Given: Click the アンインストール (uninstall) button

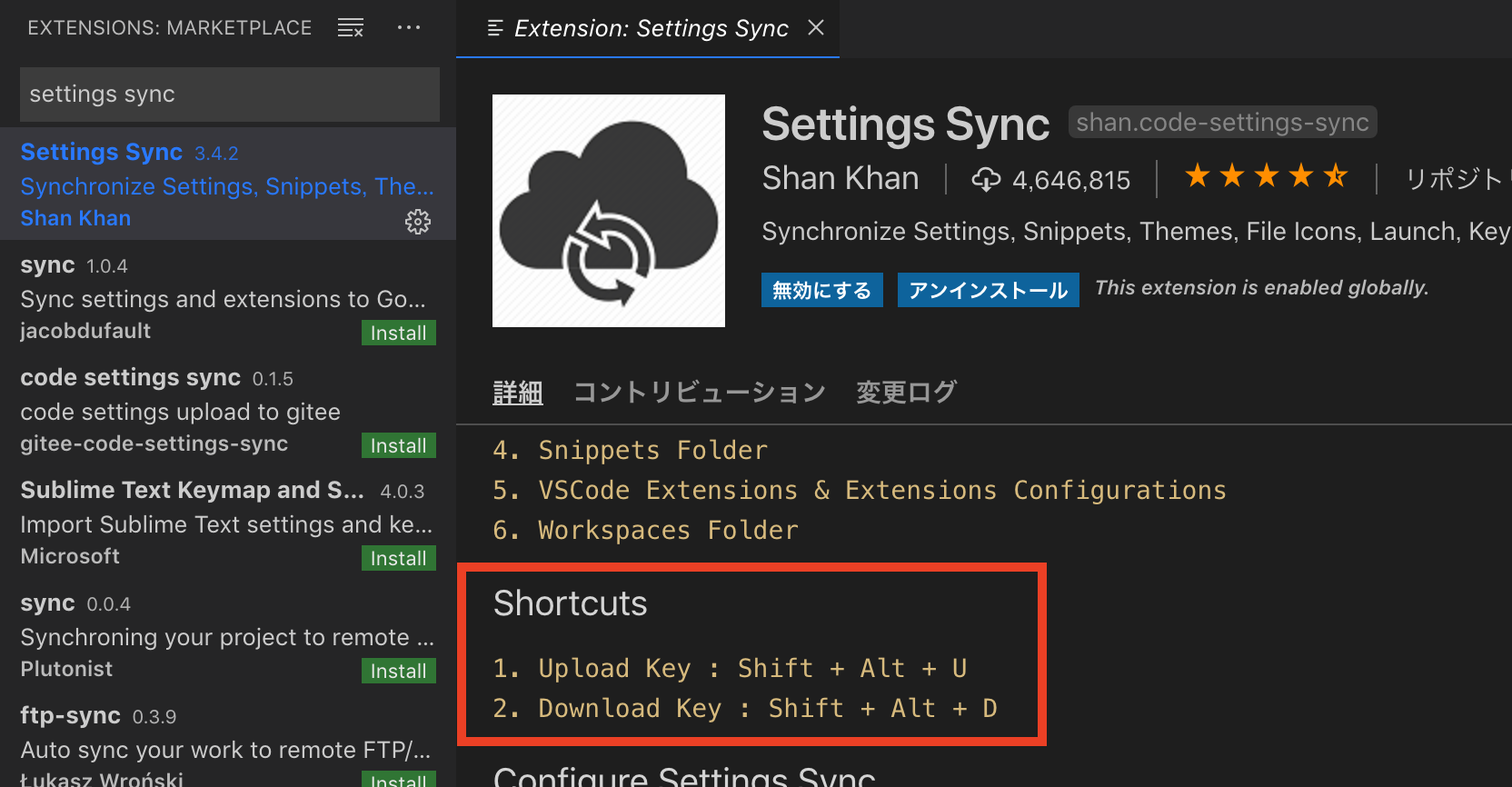Looking at the screenshot, I should (x=989, y=290).
